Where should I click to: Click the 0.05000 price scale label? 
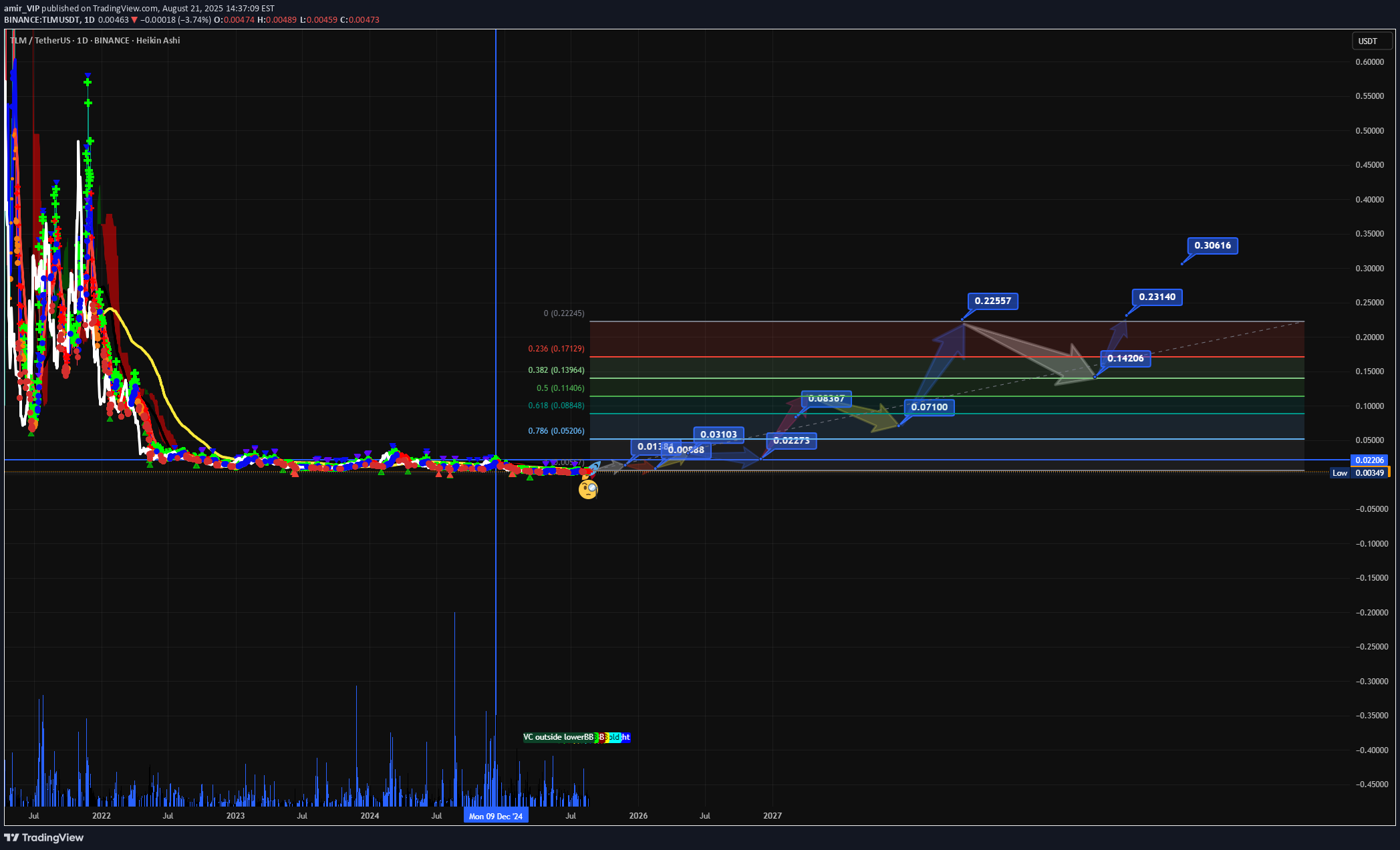point(1369,440)
